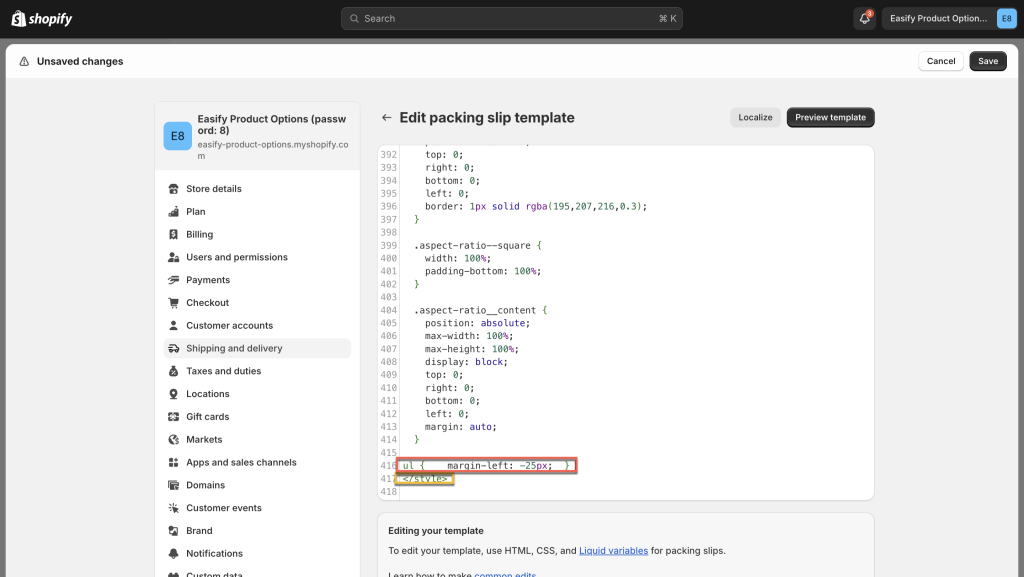The width and height of the screenshot is (1024, 577).
Task: Save the template changes
Action: pos(987,61)
